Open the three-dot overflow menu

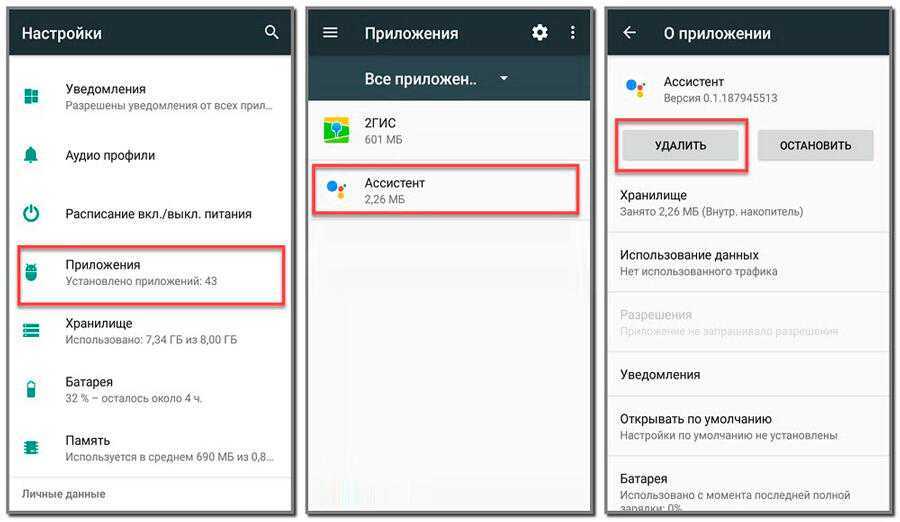(572, 32)
